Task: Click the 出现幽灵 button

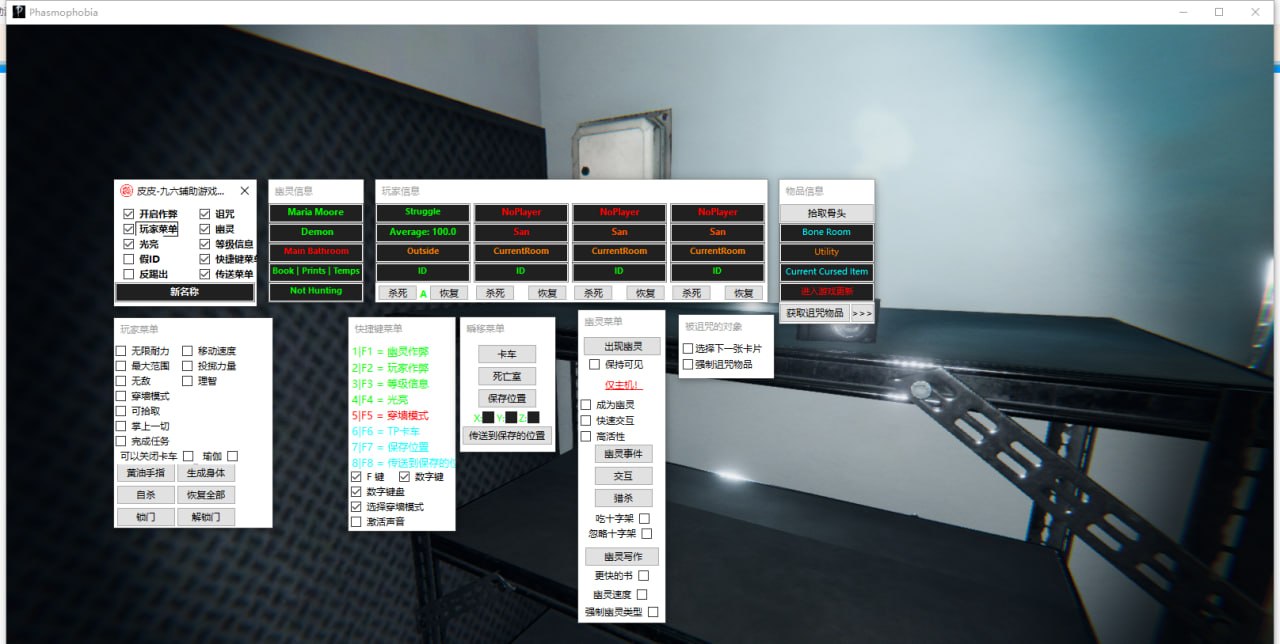Action: tap(622, 346)
